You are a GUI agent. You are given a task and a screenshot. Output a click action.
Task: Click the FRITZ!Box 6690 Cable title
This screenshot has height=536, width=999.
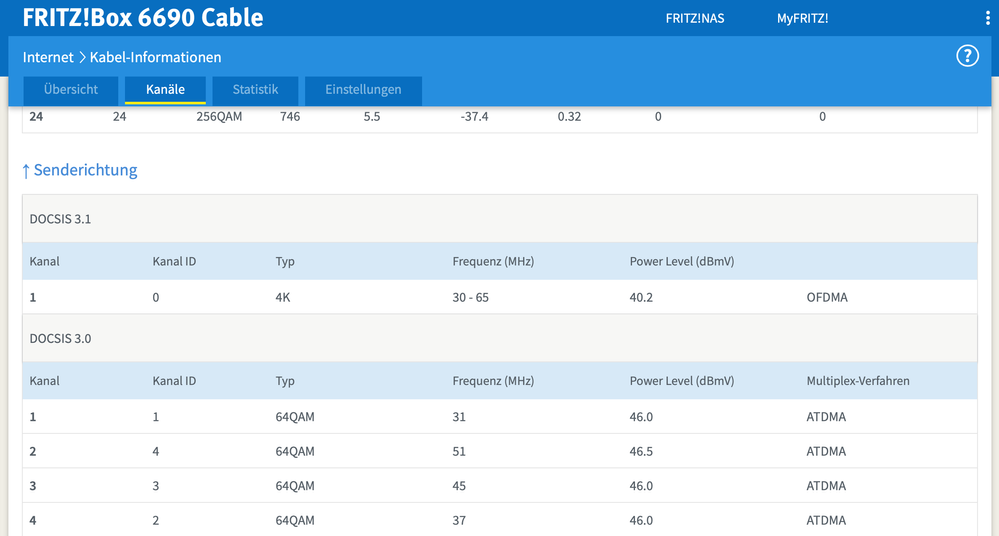(x=143, y=18)
